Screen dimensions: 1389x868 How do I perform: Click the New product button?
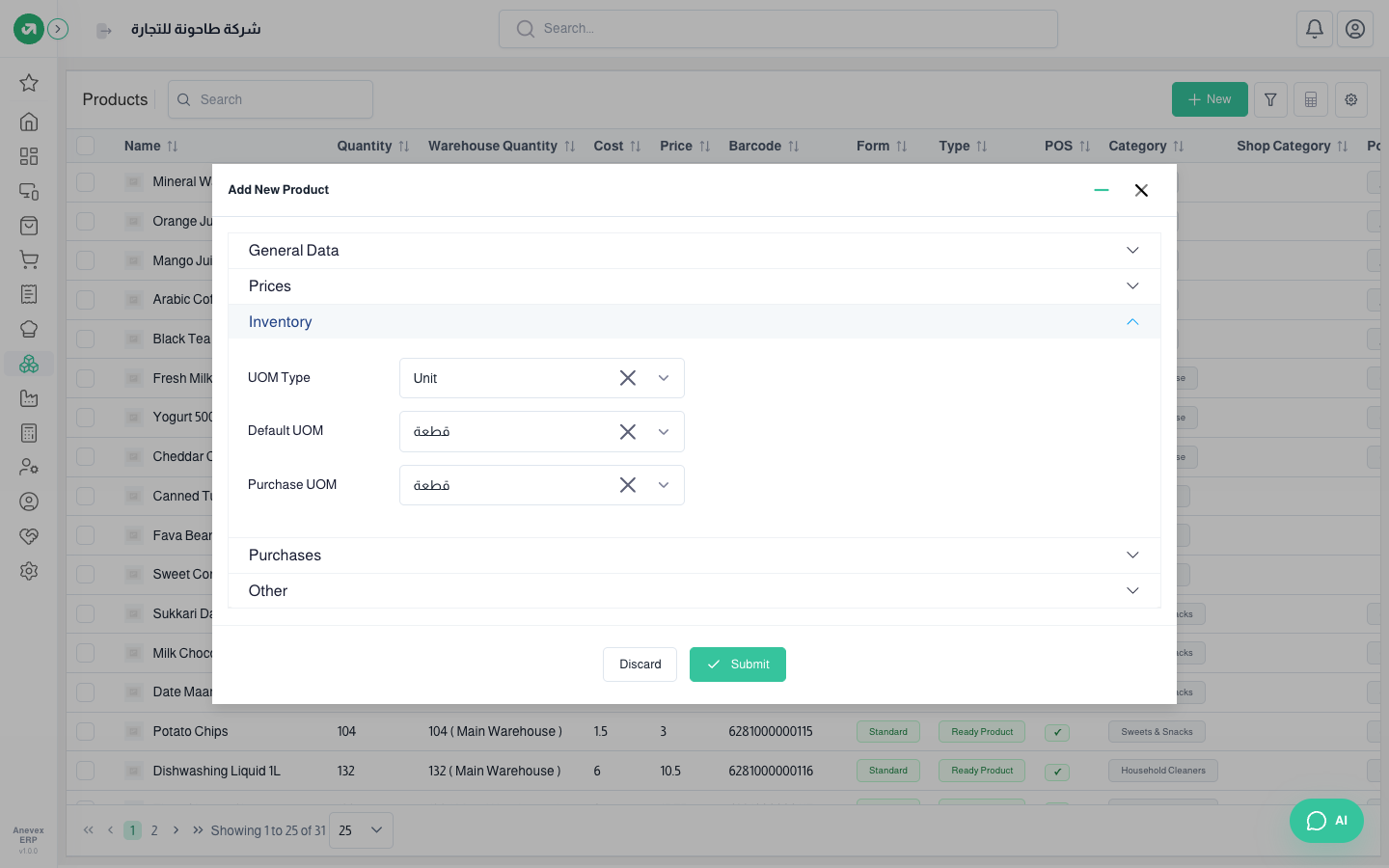click(x=1210, y=99)
